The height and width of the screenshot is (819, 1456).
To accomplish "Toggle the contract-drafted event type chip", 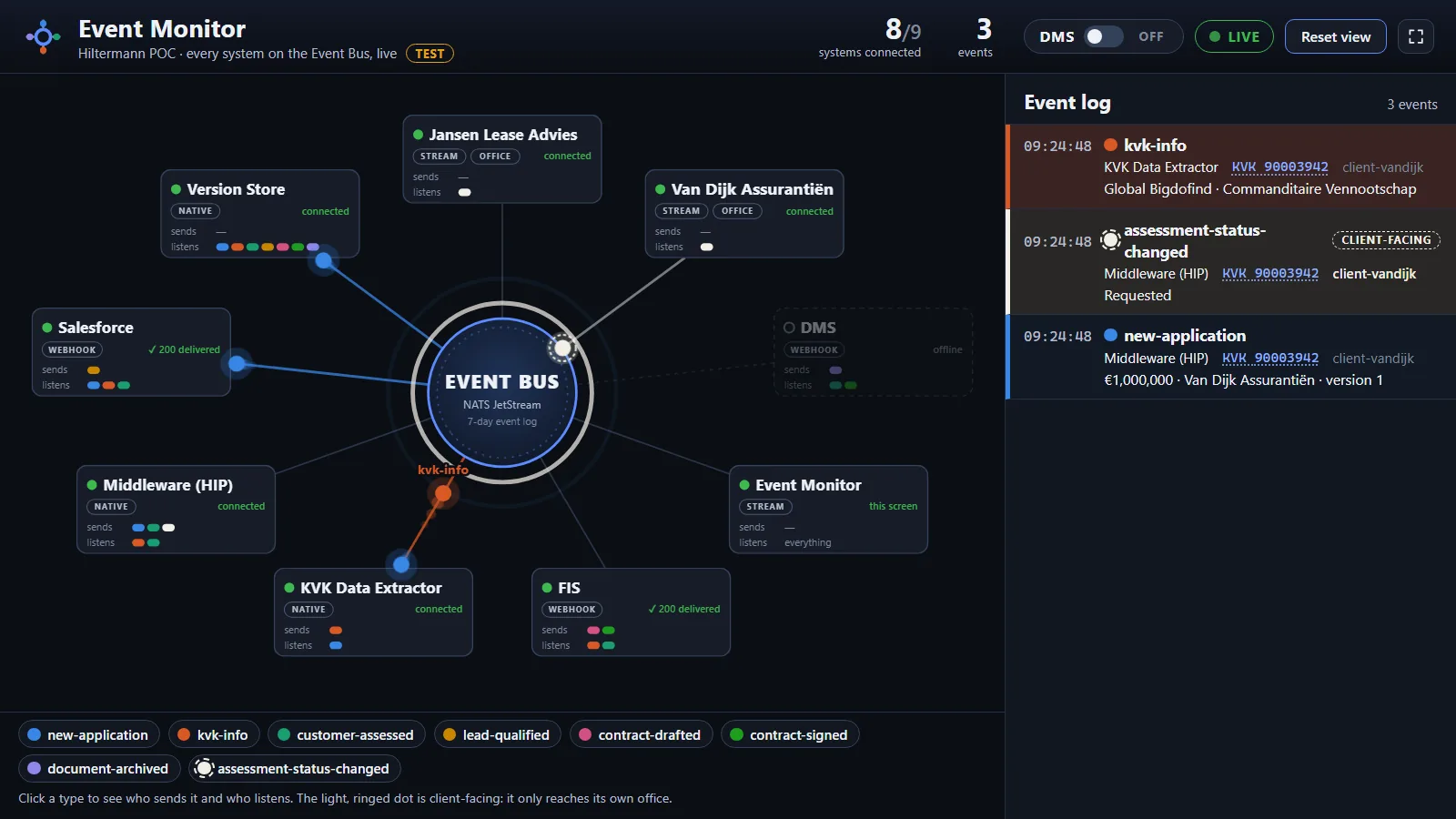I will pyautogui.click(x=642, y=734).
